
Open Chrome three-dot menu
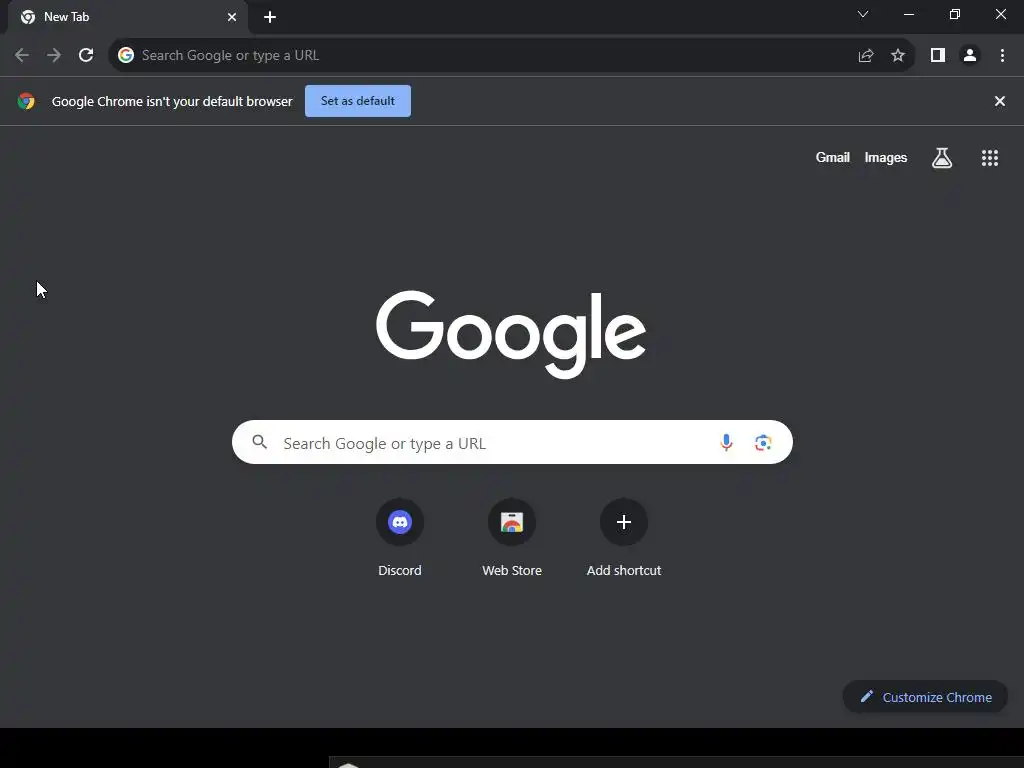click(x=1002, y=56)
